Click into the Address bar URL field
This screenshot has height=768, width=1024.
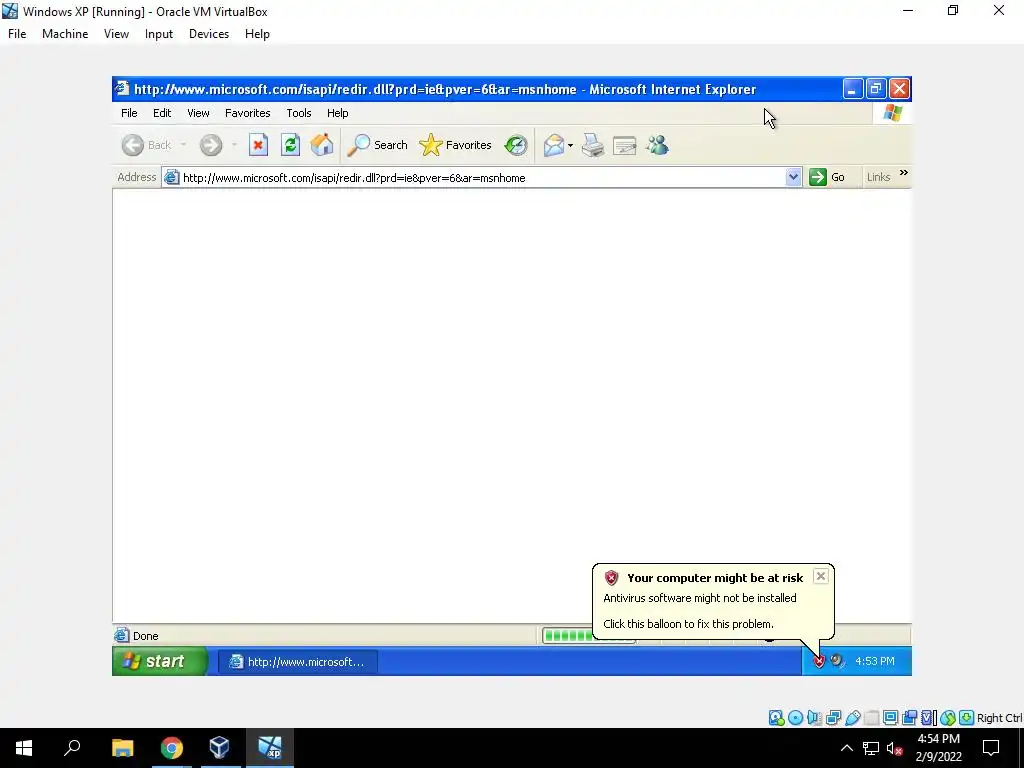pyautogui.click(x=483, y=178)
